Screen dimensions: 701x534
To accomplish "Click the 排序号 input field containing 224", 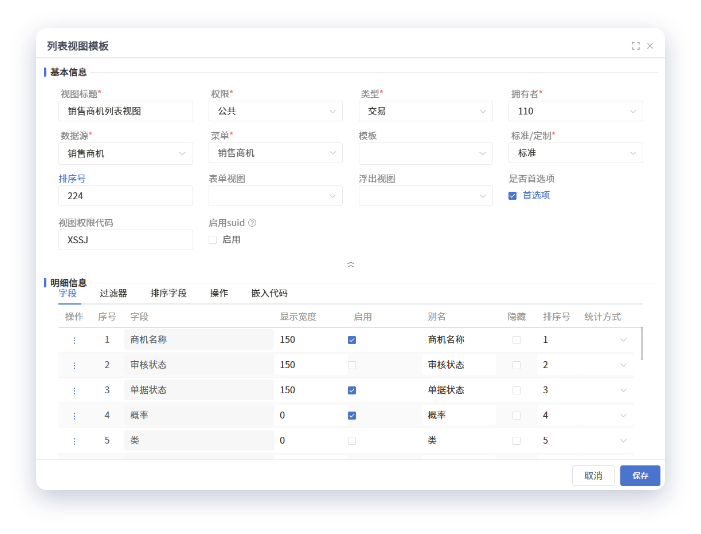I will pyautogui.click(x=126, y=196).
